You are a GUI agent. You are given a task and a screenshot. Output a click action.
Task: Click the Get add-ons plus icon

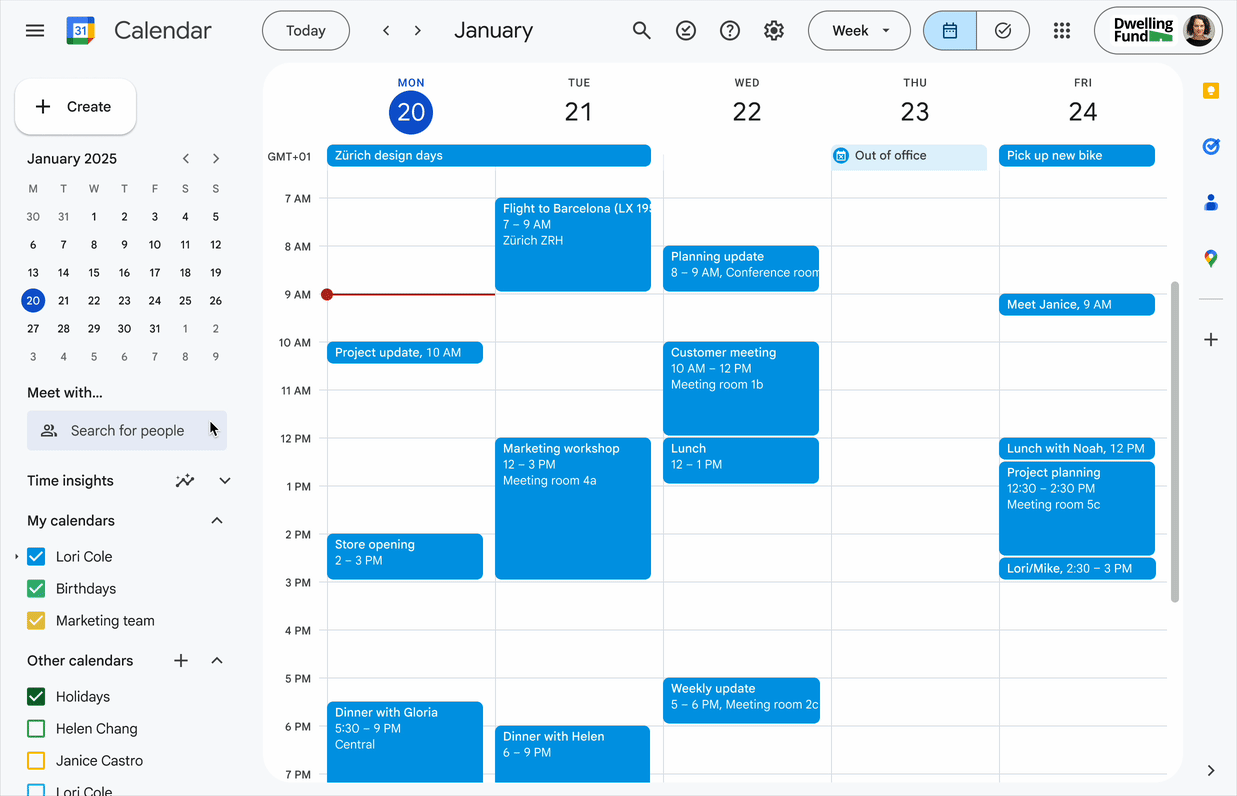pyautogui.click(x=1210, y=338)
